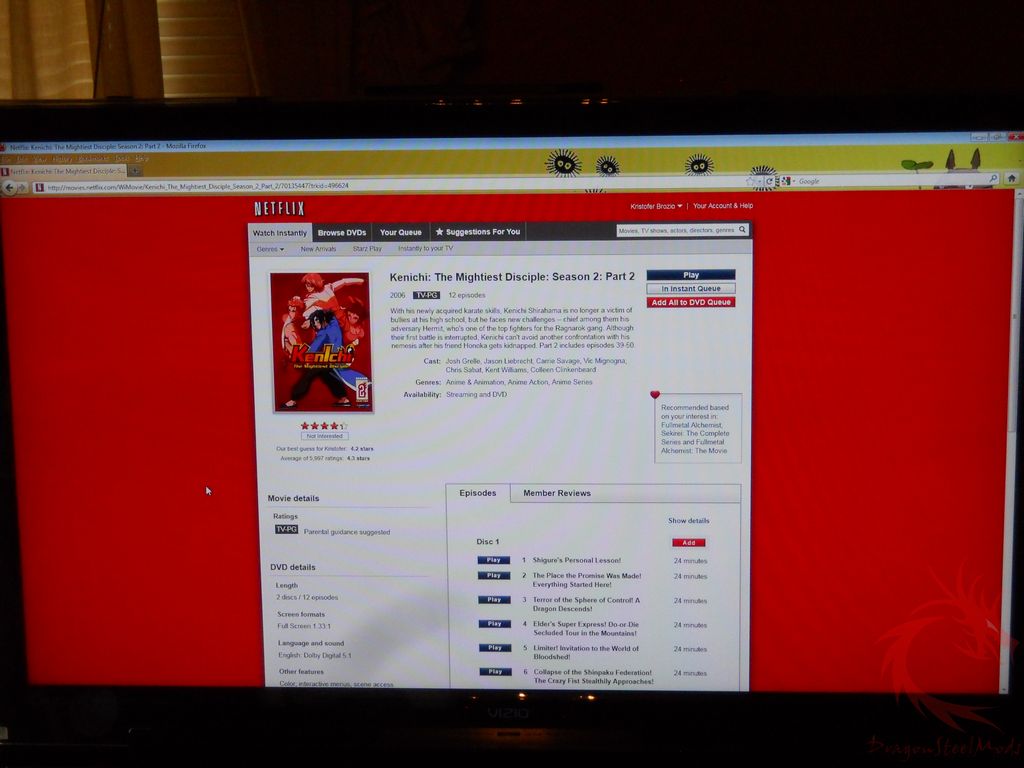Click the magnifier icon in the Netflix search box

[x=742, y=229]
